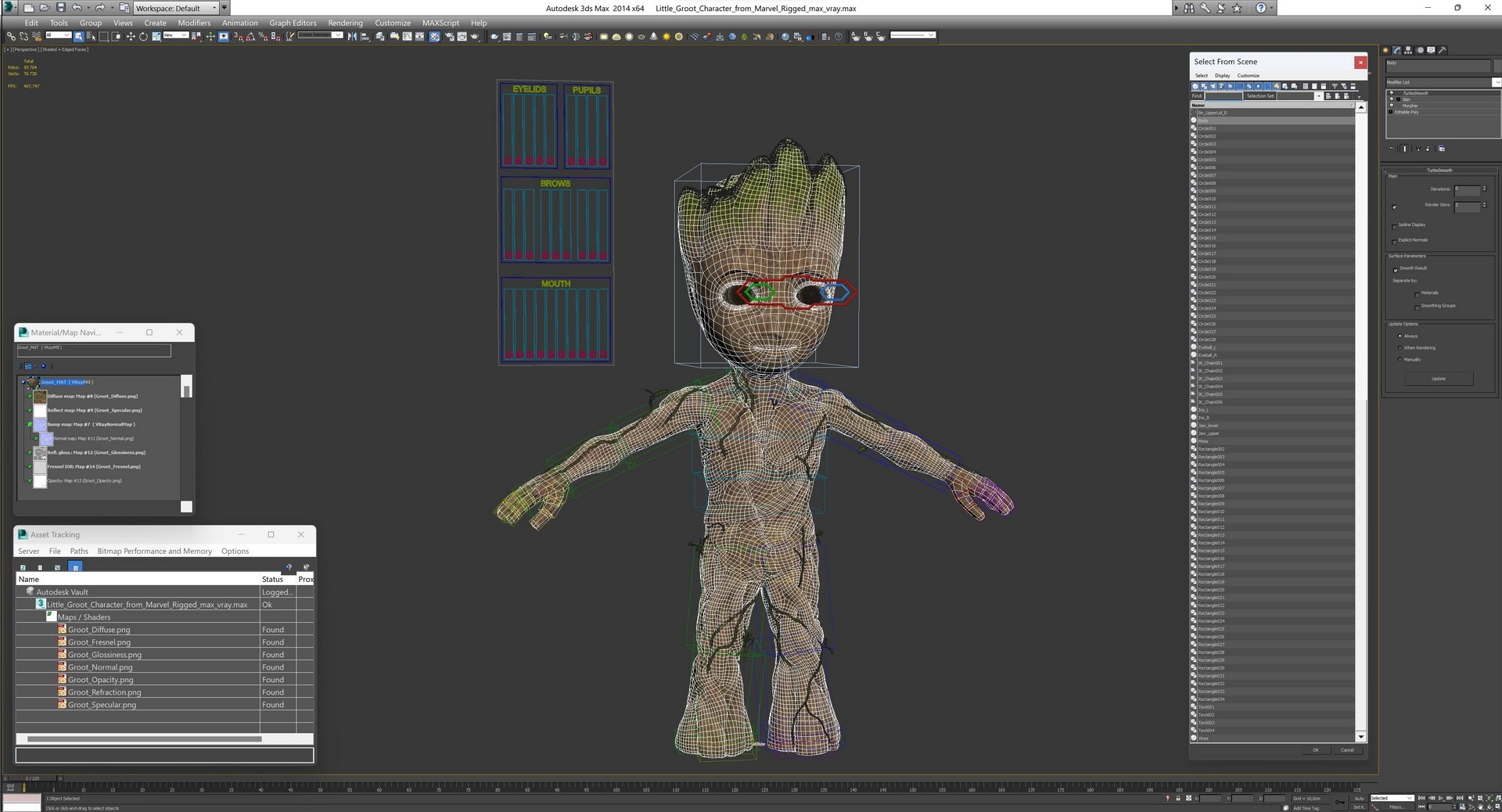
Task: Click Configure Modifier Sets icon below stack
Action: click(x=1442, y=149)
